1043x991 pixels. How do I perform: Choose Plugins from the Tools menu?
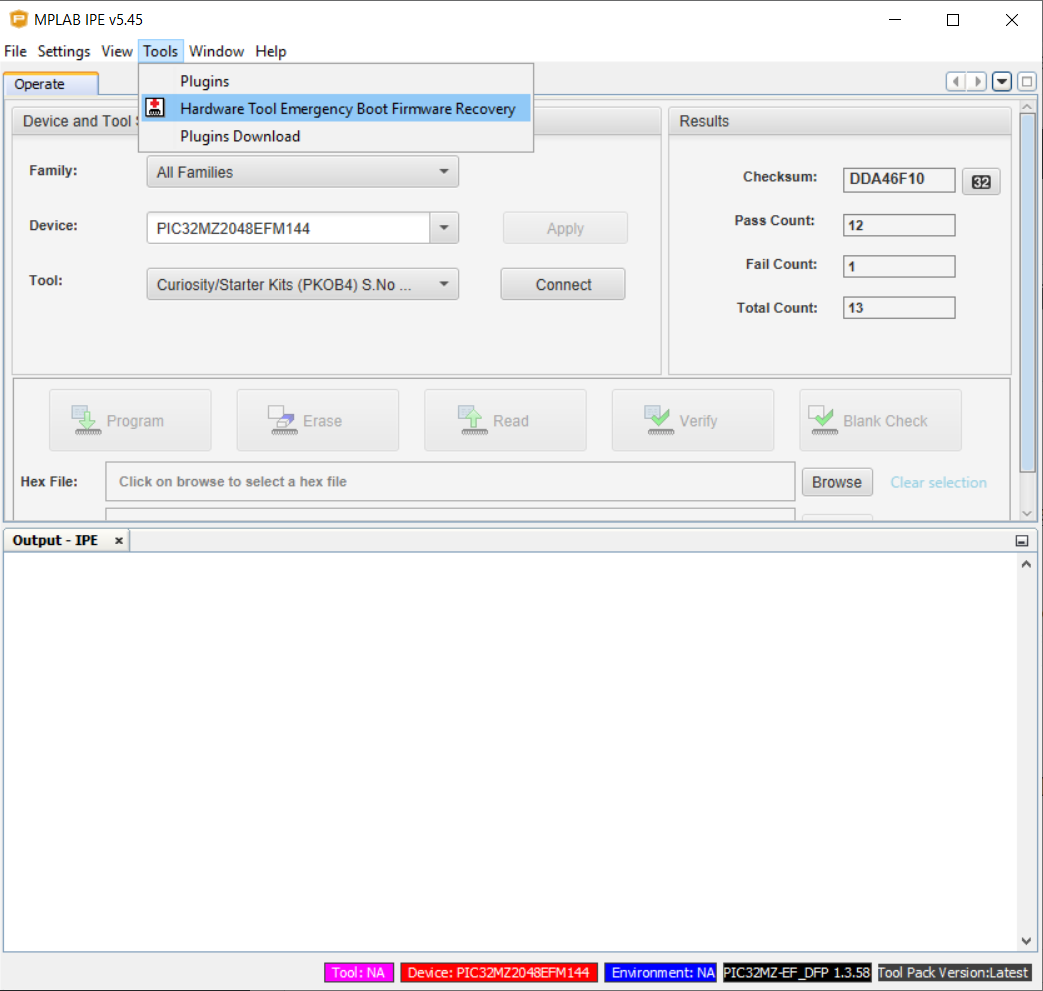pos(336,81)
